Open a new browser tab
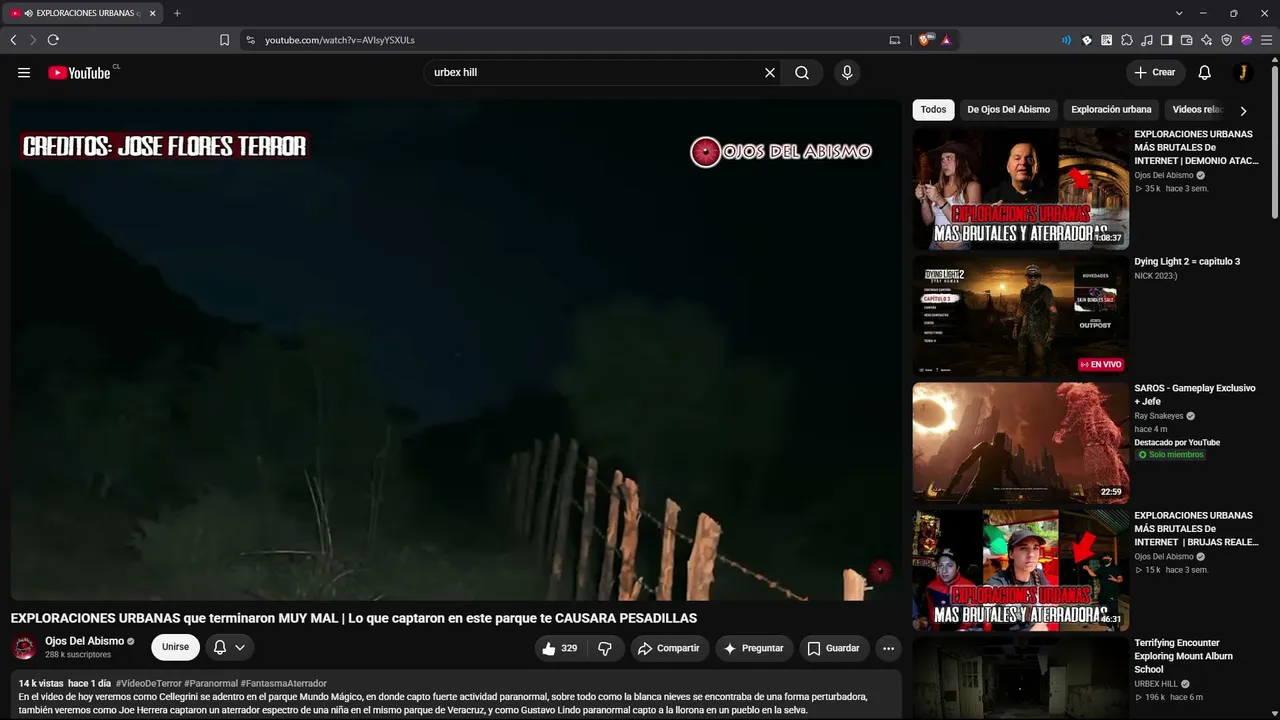1280x720 pixels. pos(177,13)
